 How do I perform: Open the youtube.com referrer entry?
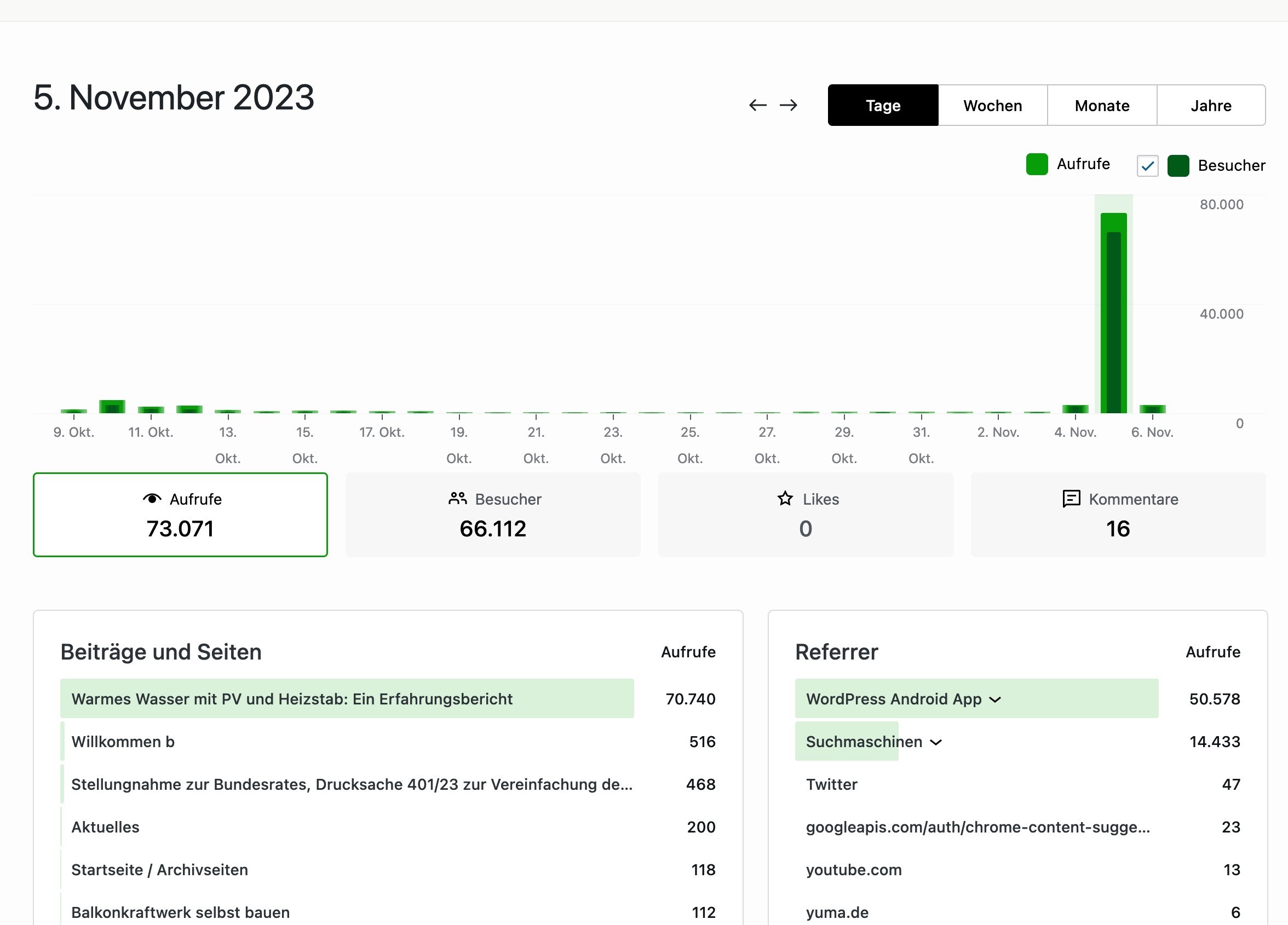click(x=854, y=870)
